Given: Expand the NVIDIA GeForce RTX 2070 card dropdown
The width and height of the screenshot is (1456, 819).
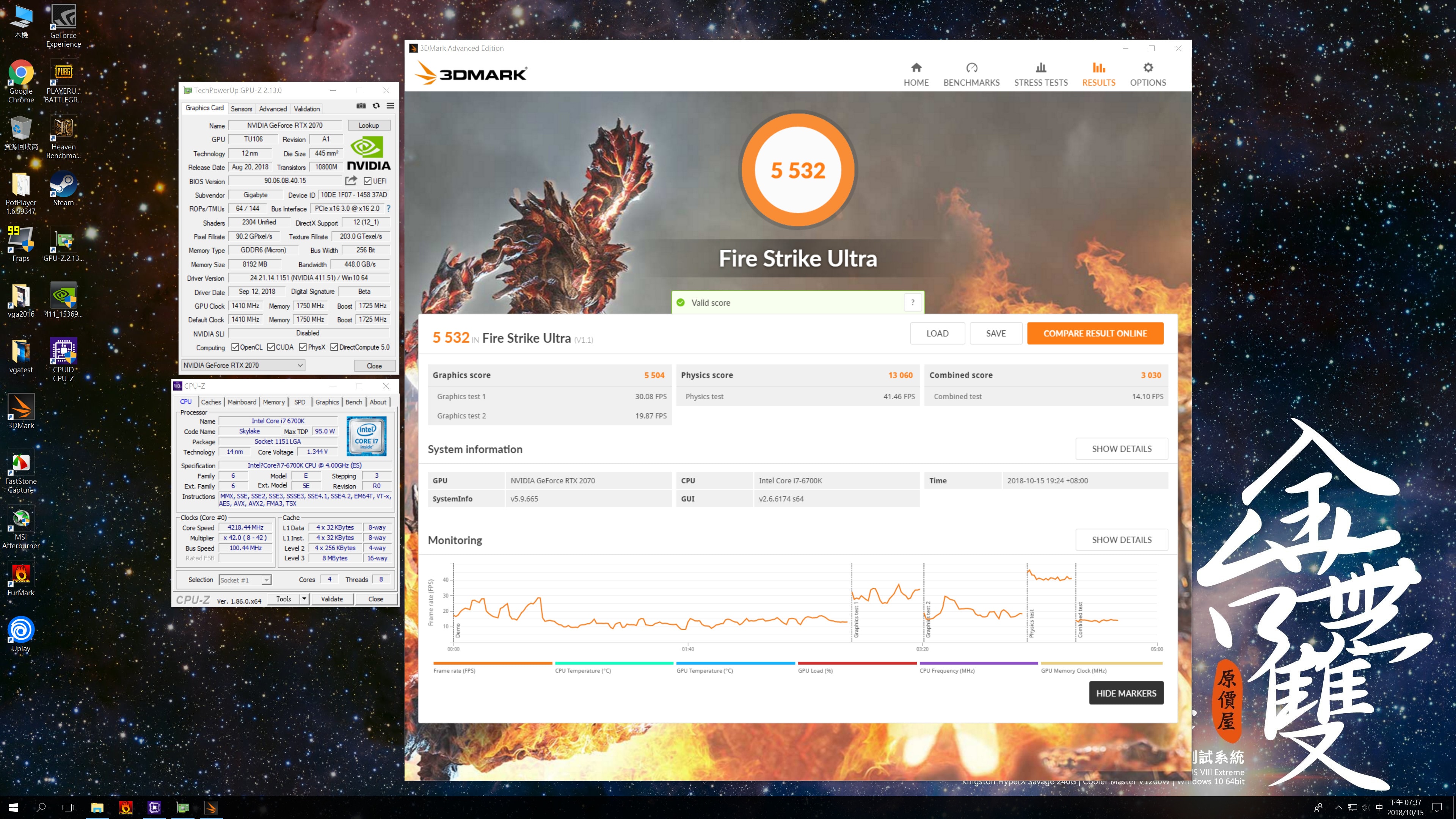Looking at the screenshot, I should point(243,365).
